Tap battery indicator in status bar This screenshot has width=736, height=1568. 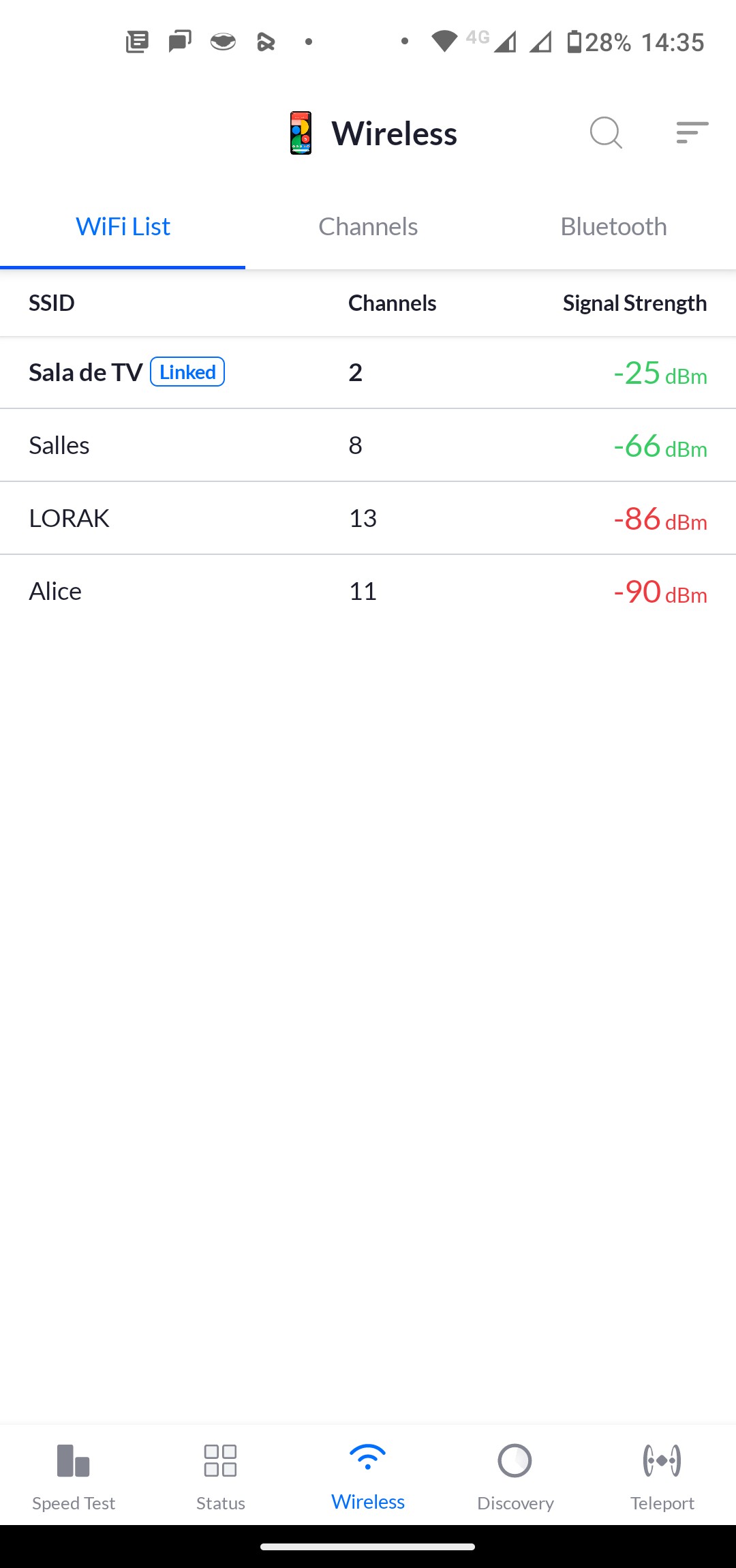(574, 42)
